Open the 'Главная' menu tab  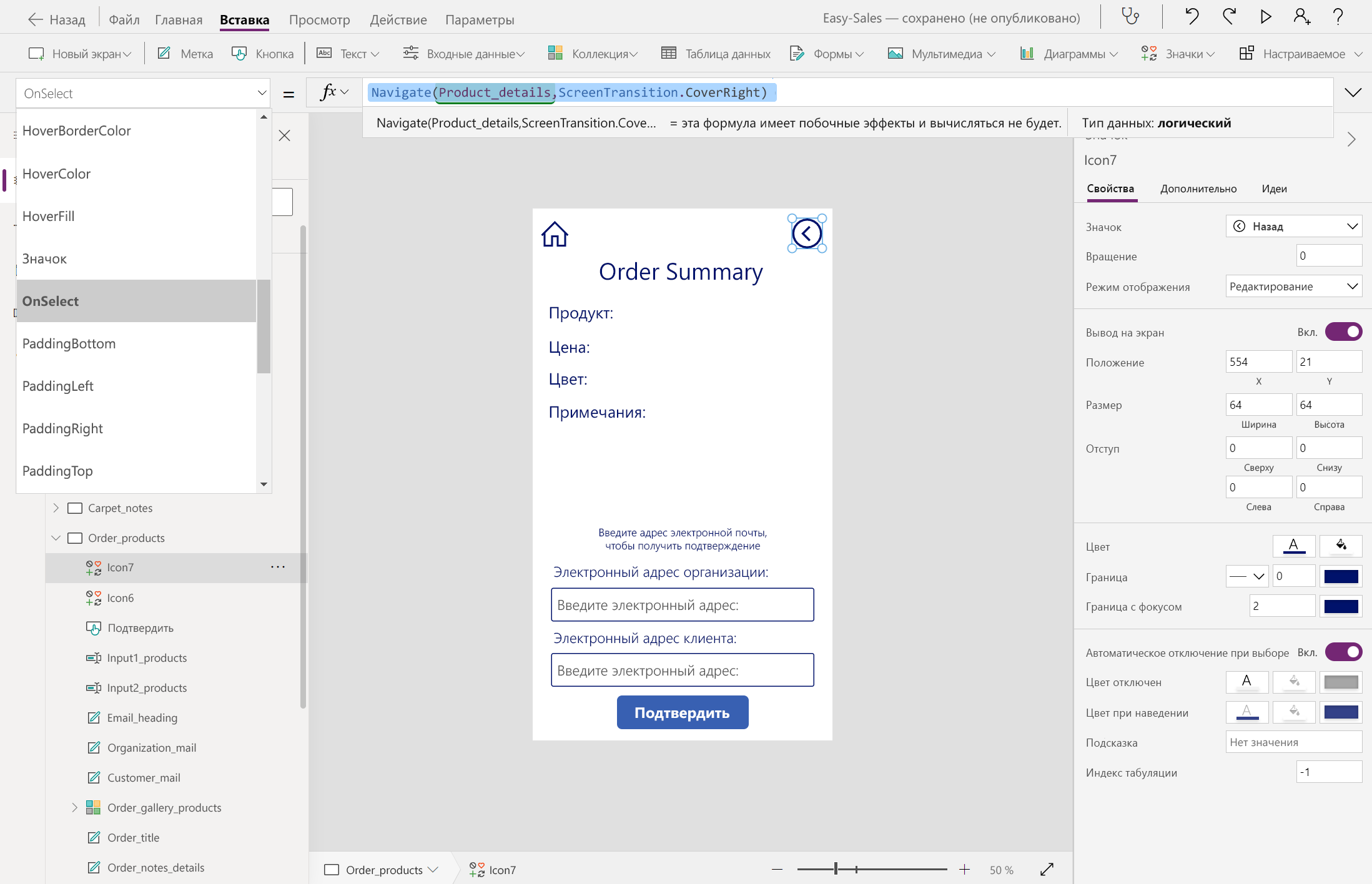179,19
